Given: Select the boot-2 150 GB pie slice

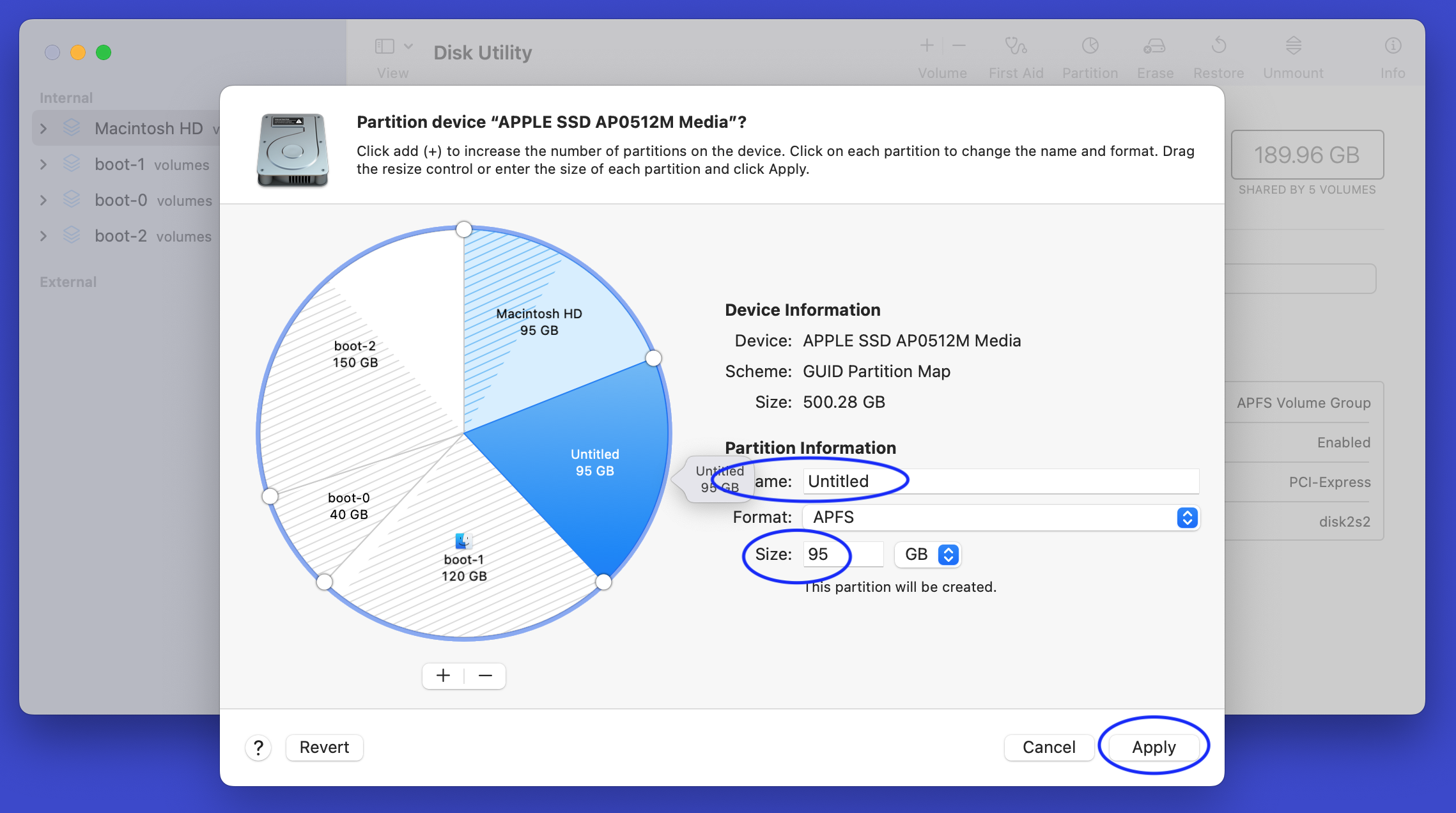Looking at the screenshot, I should (x=355, y=353).
